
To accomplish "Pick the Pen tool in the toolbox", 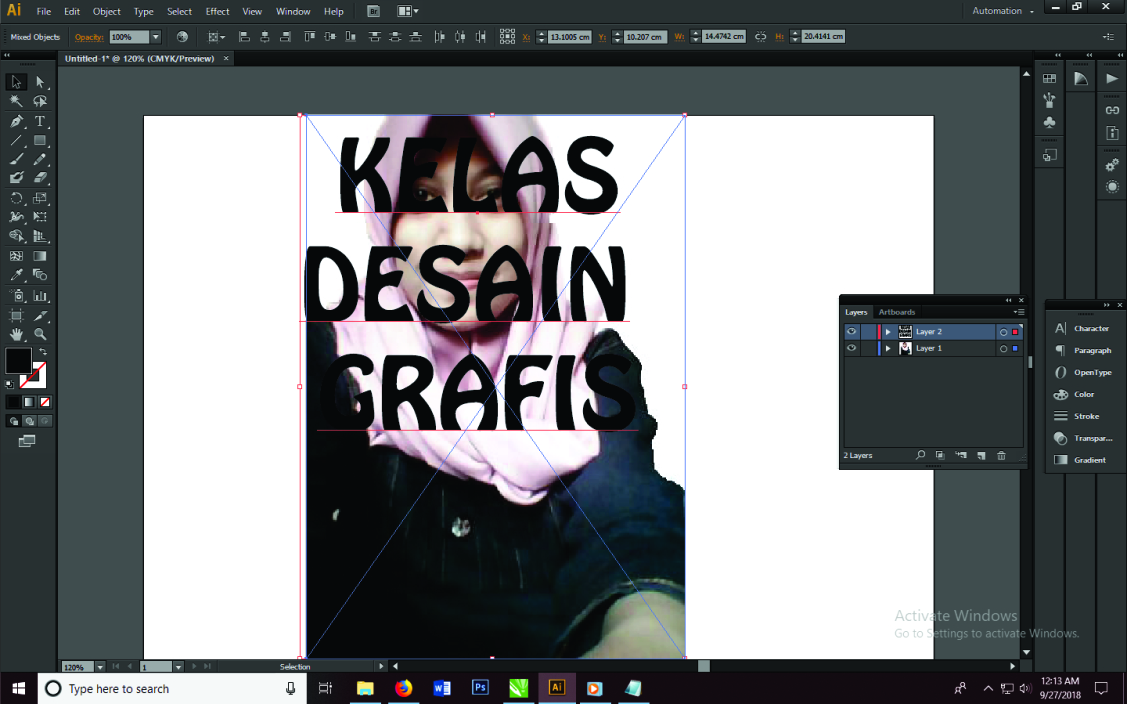I will click(17, 121).
